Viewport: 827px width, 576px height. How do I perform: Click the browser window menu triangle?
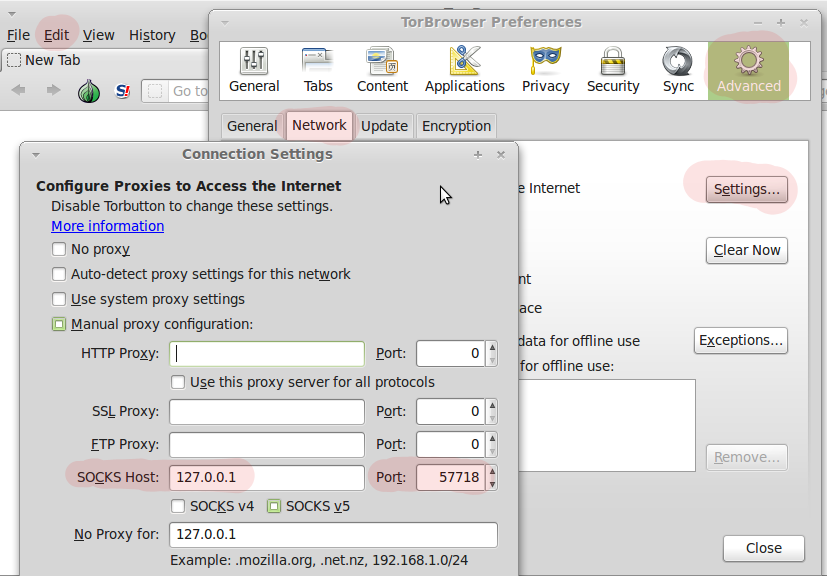click(12, 14)
